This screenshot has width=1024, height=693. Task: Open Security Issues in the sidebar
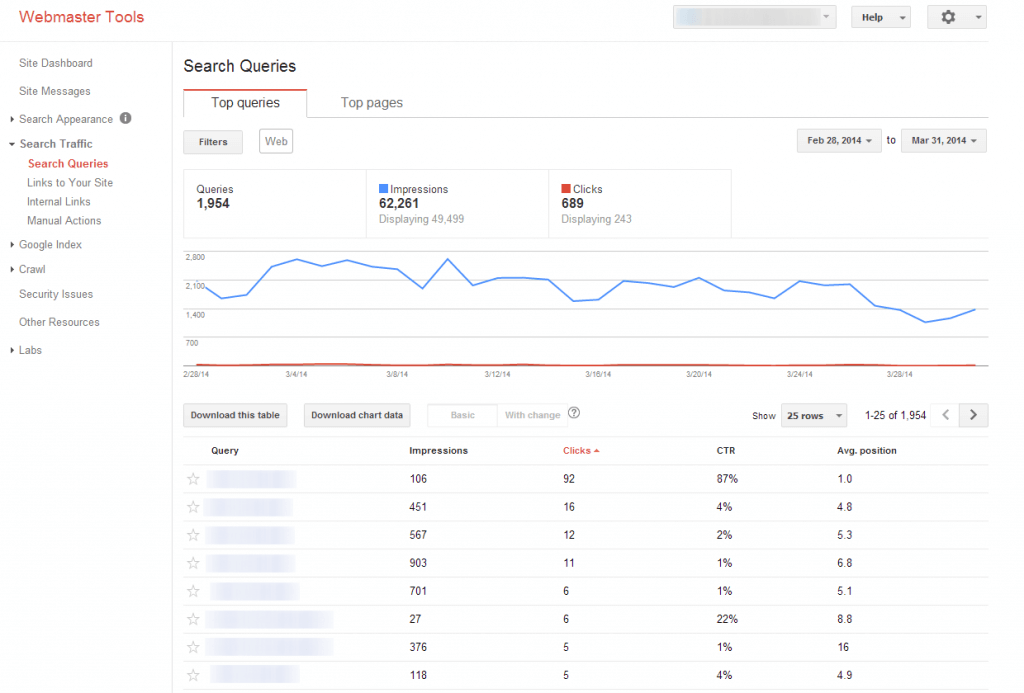[x=56, y=295]
